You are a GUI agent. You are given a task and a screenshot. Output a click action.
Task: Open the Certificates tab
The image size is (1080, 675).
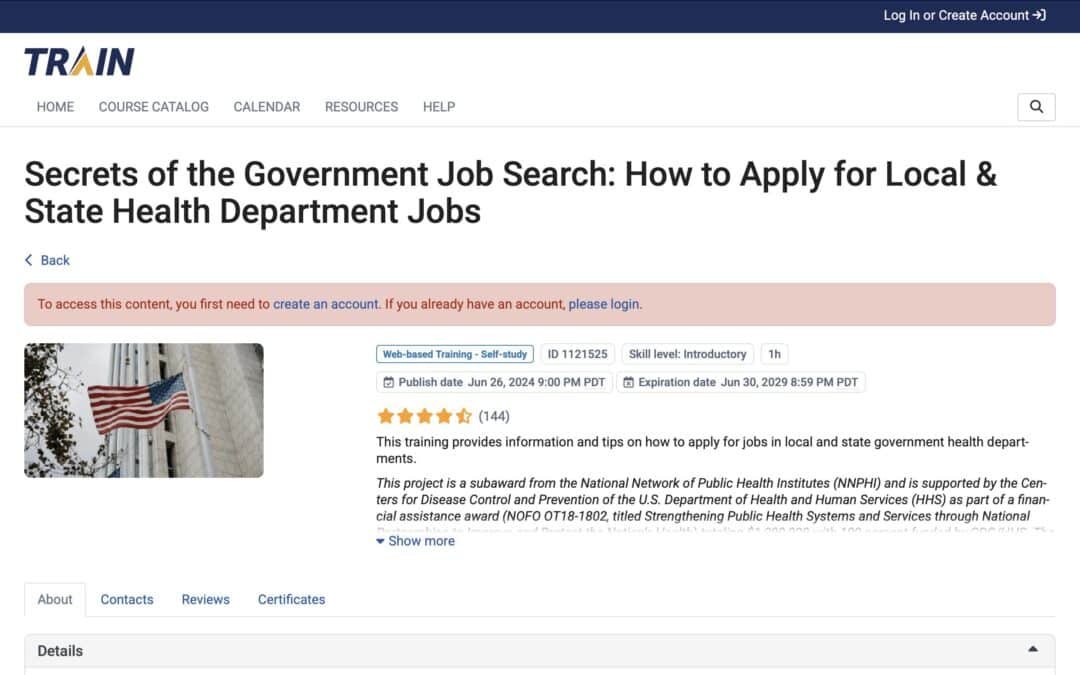click(291, 599)
